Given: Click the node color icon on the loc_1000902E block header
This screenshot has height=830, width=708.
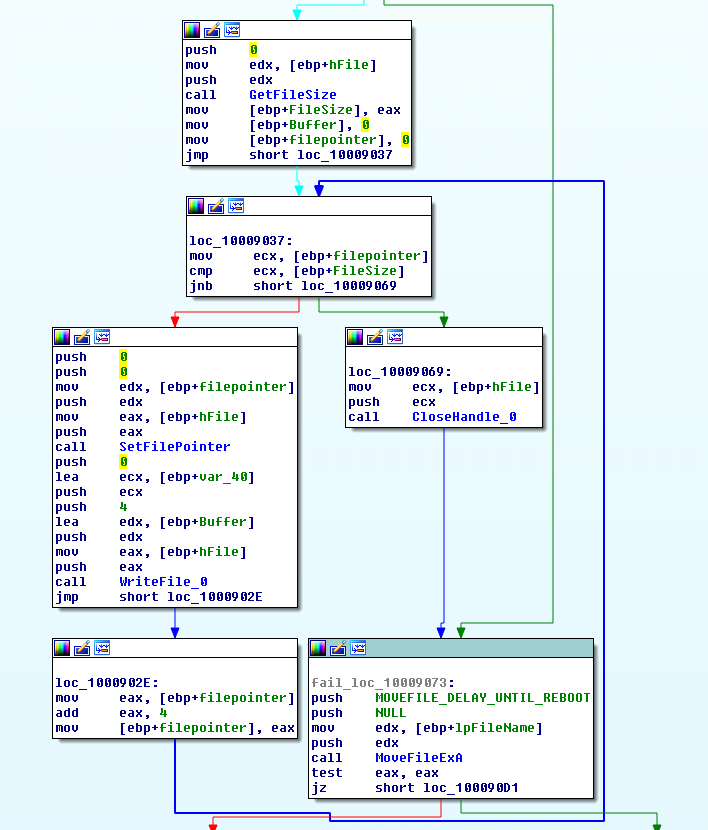Looking at the screenshot, I should click(62, 648).
